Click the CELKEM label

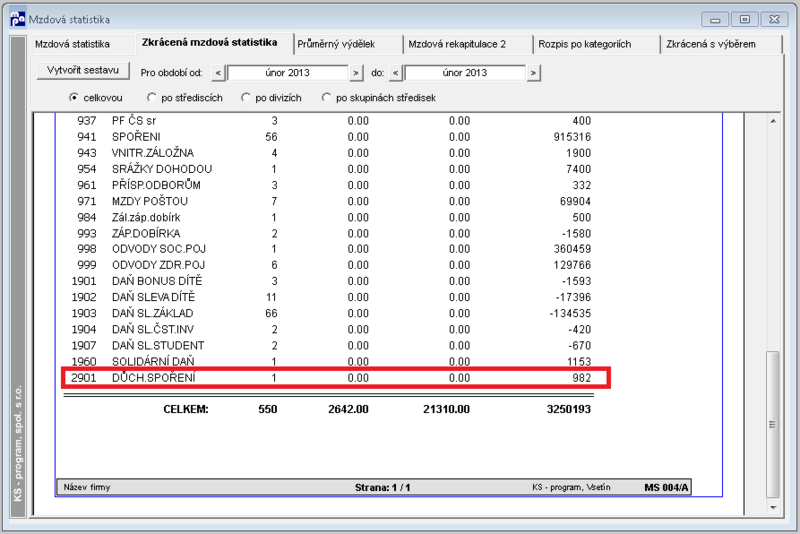pyautogui.click(x=186, y=409)
